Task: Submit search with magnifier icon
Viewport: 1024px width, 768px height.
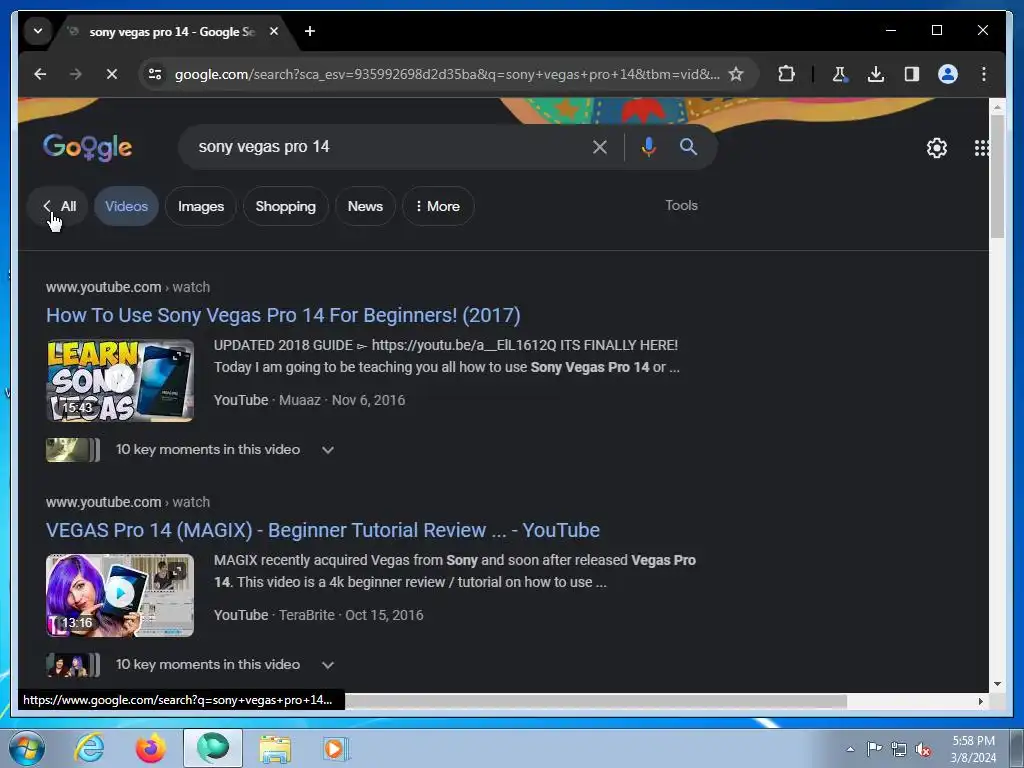Action: [x=688, y=147]
